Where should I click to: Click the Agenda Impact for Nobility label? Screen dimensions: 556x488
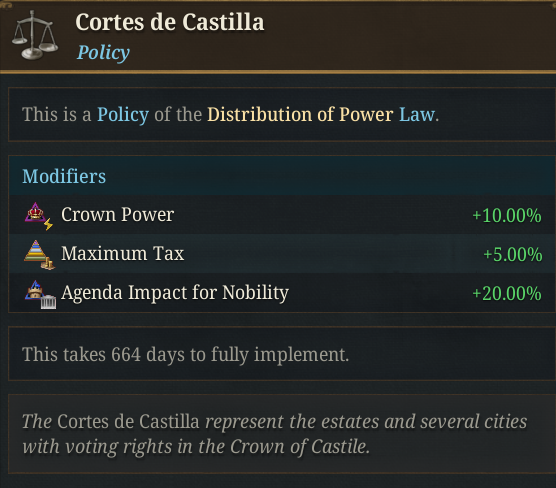175,293
